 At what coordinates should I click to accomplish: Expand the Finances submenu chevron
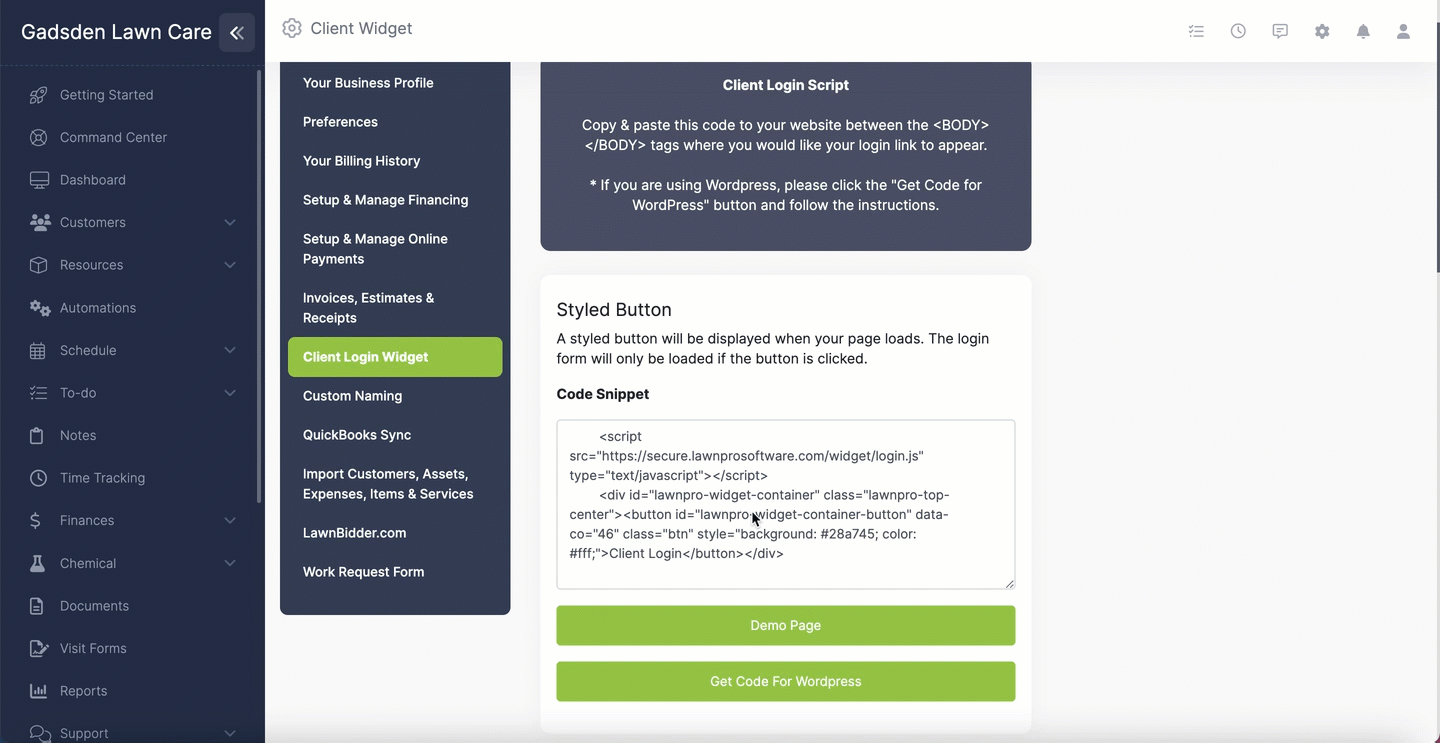[230, 520]
